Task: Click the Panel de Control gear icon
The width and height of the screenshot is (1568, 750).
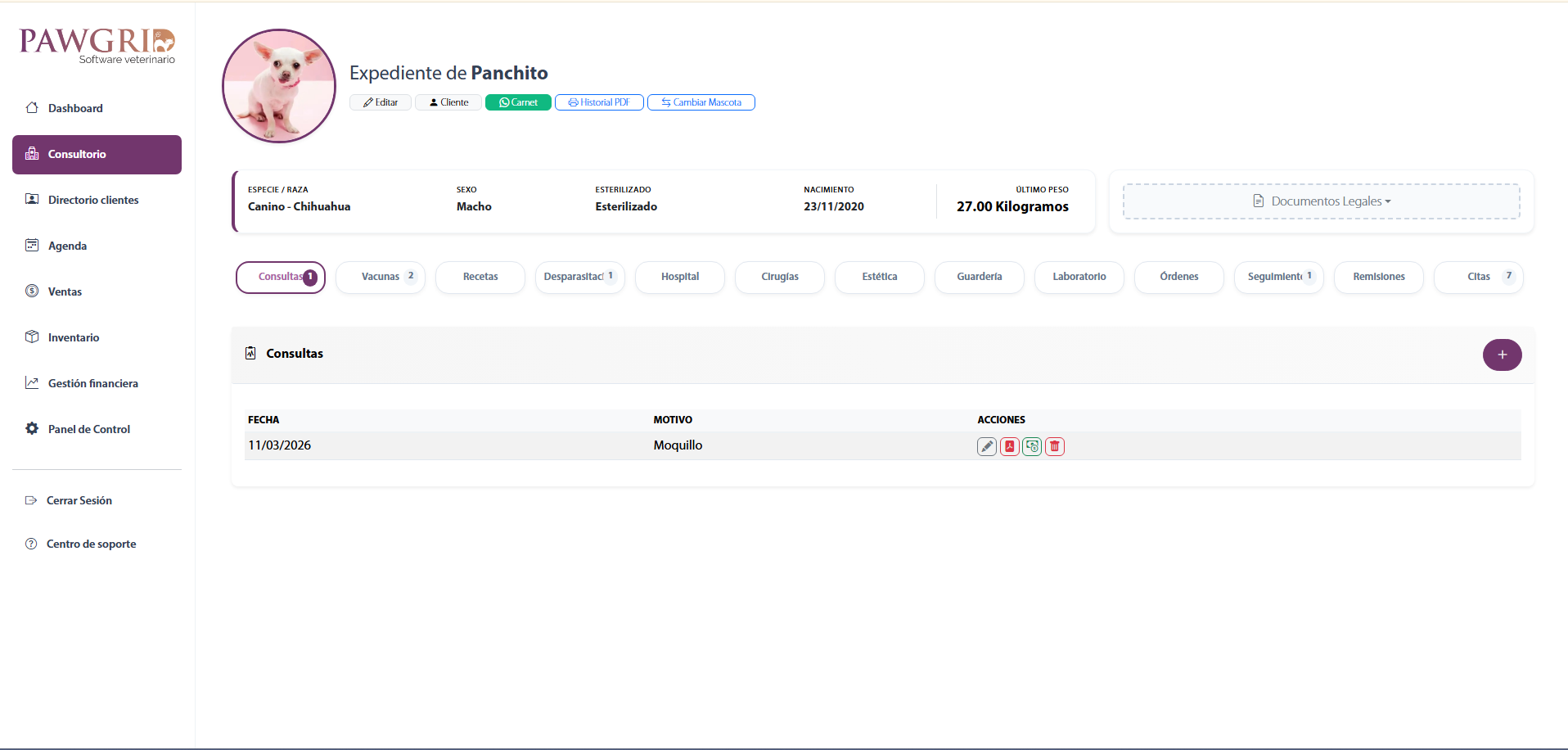Action: pos(32,428)
